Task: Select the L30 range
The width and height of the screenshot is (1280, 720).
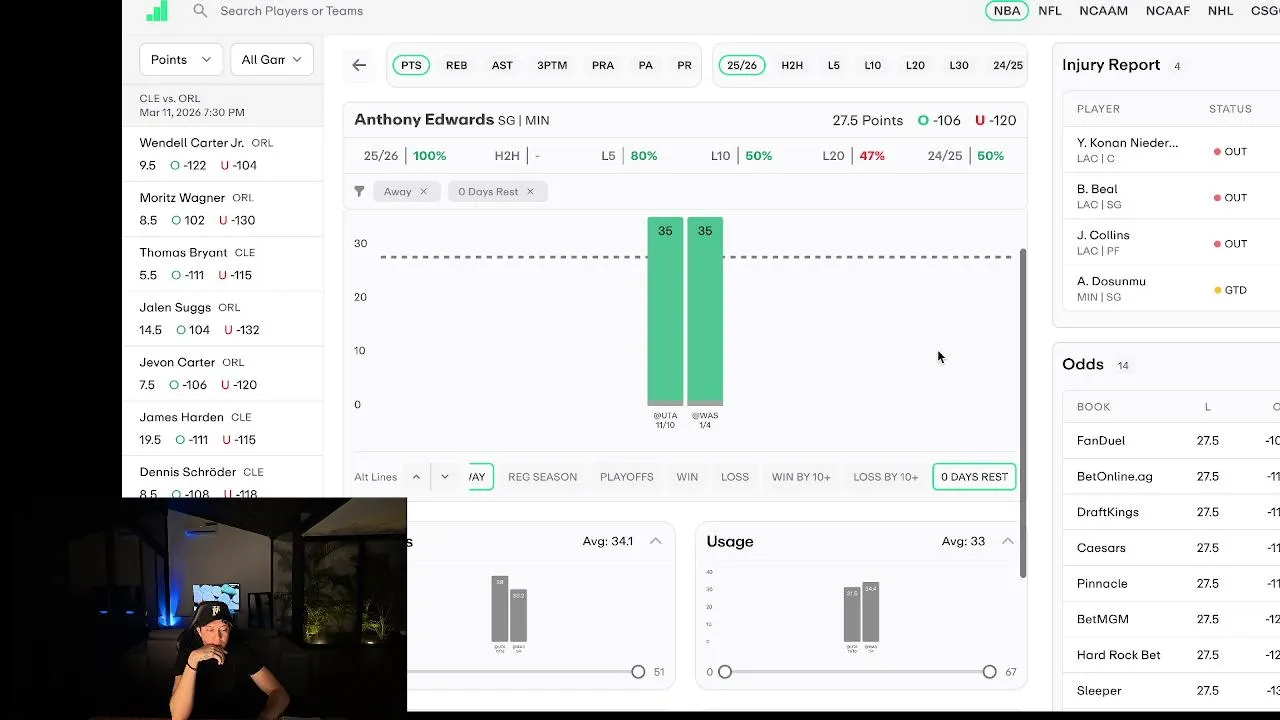Action: [959, 65]
